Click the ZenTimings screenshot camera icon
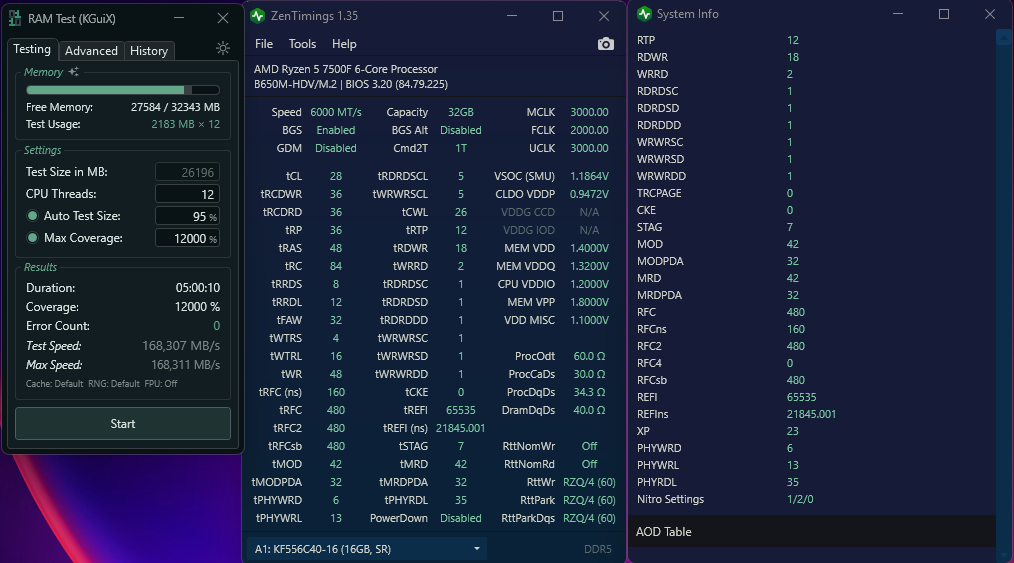Image resolution: width=1014 pixels, height=563 pixels. coord(605,44)
